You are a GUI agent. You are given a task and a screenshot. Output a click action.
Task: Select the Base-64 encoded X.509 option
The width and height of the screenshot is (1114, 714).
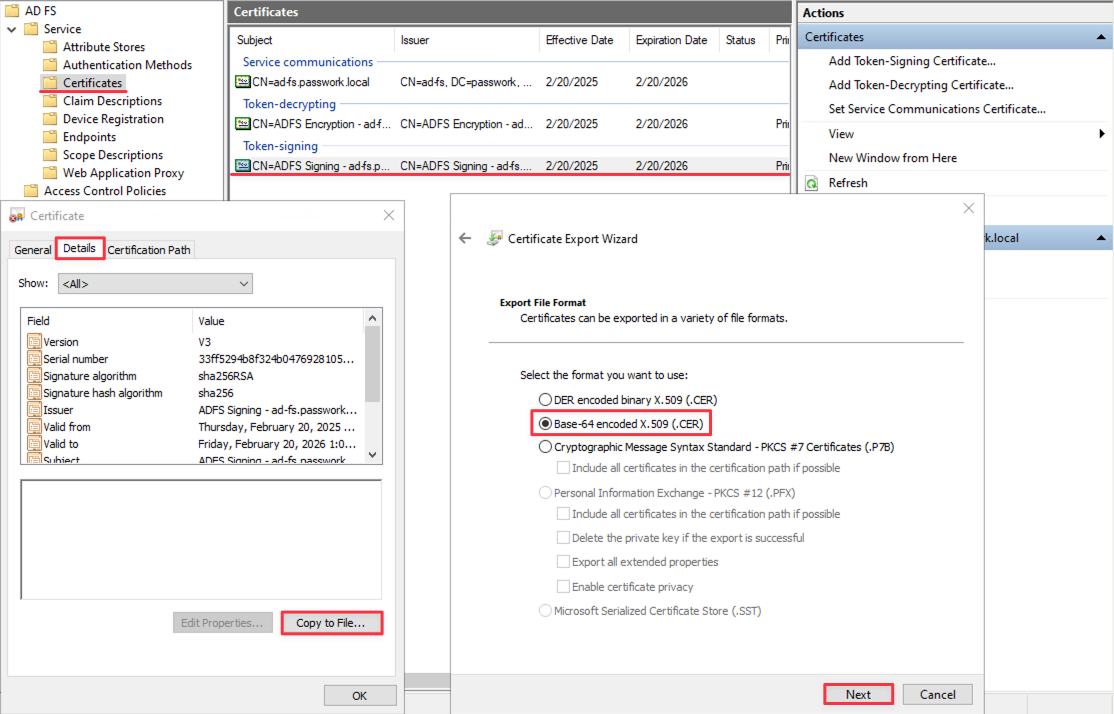click(545, 423)
